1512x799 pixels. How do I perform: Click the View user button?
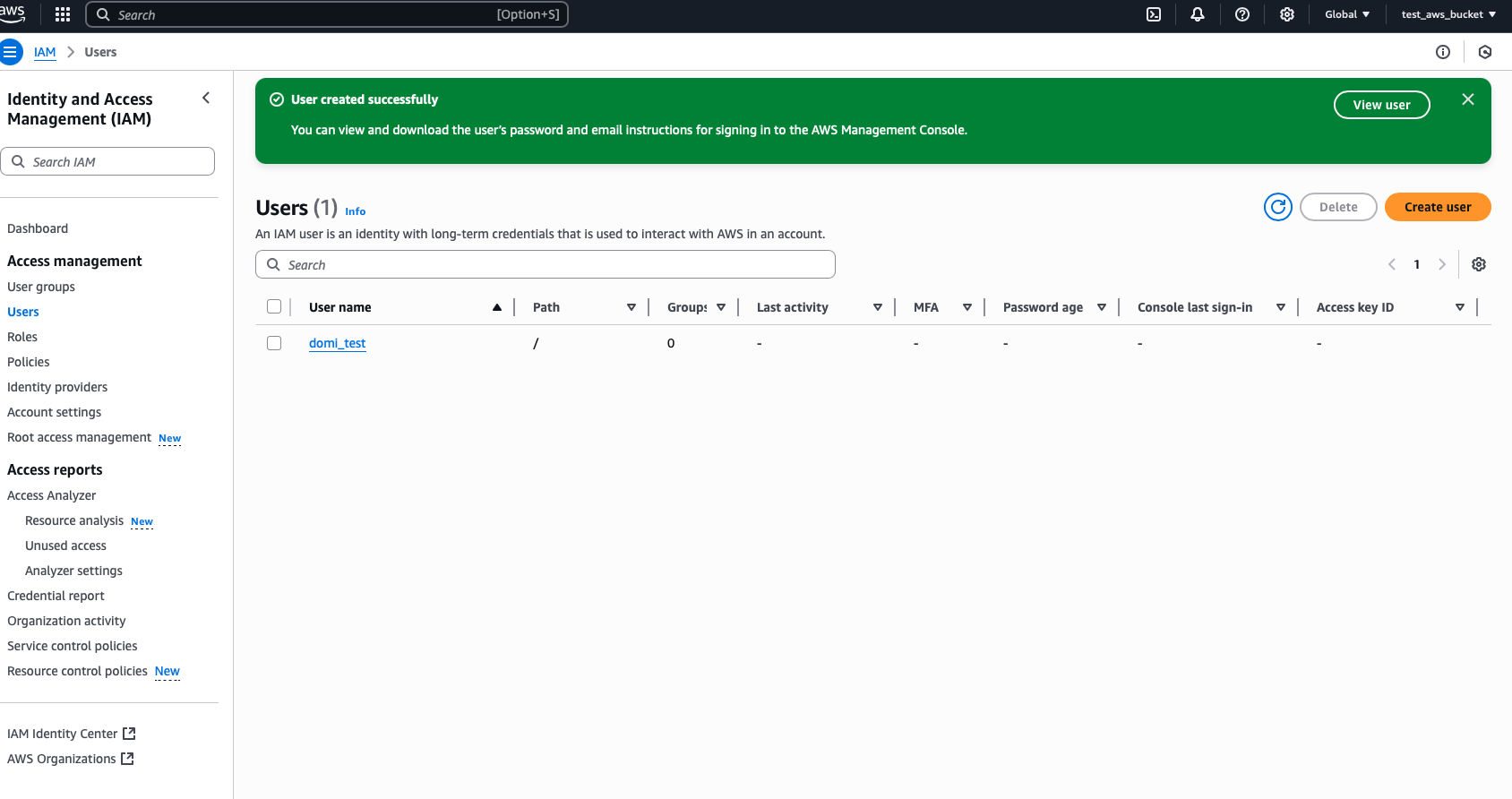(1382, 105)
